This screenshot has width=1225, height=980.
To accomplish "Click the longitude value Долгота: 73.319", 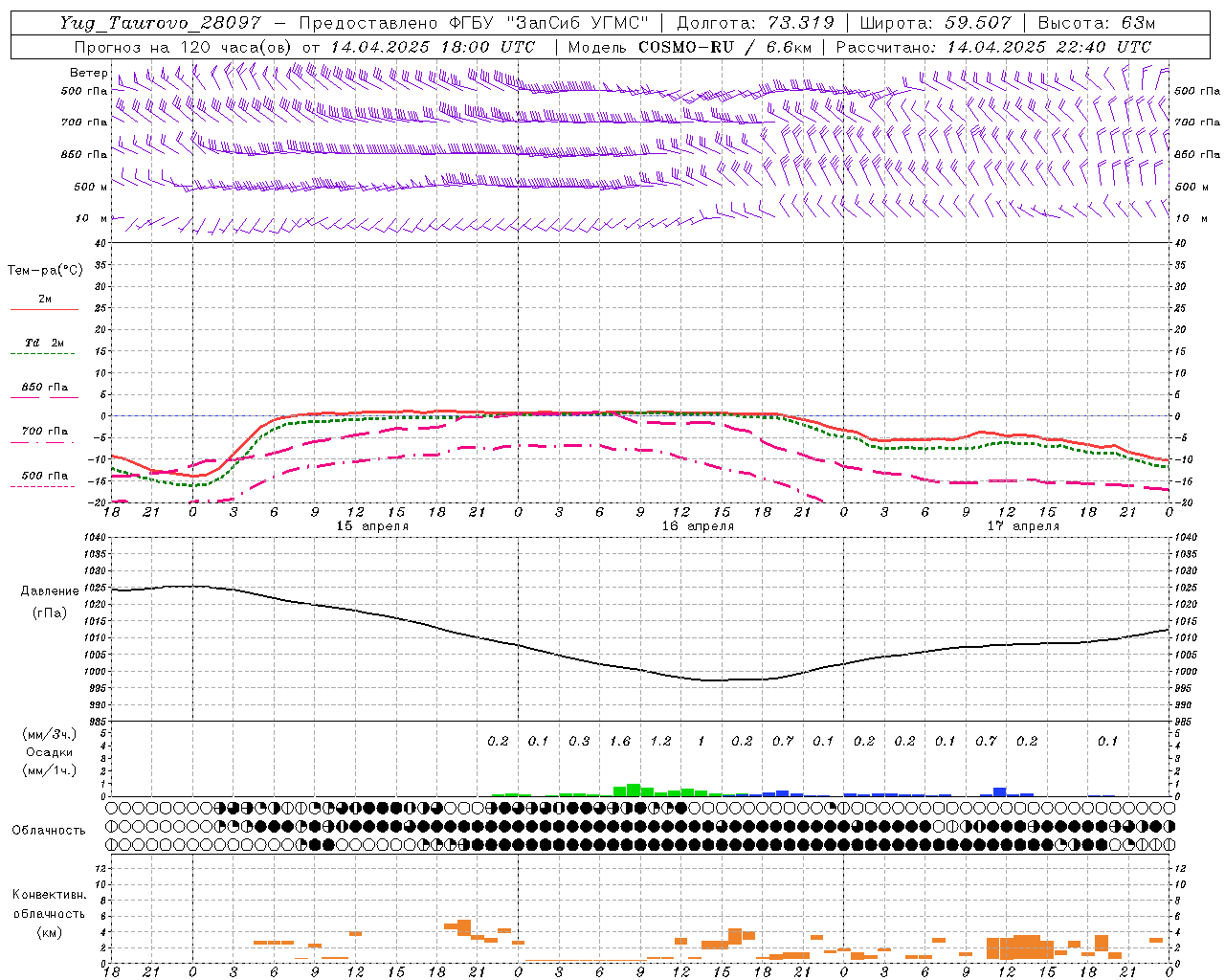I will coord(755,23).
